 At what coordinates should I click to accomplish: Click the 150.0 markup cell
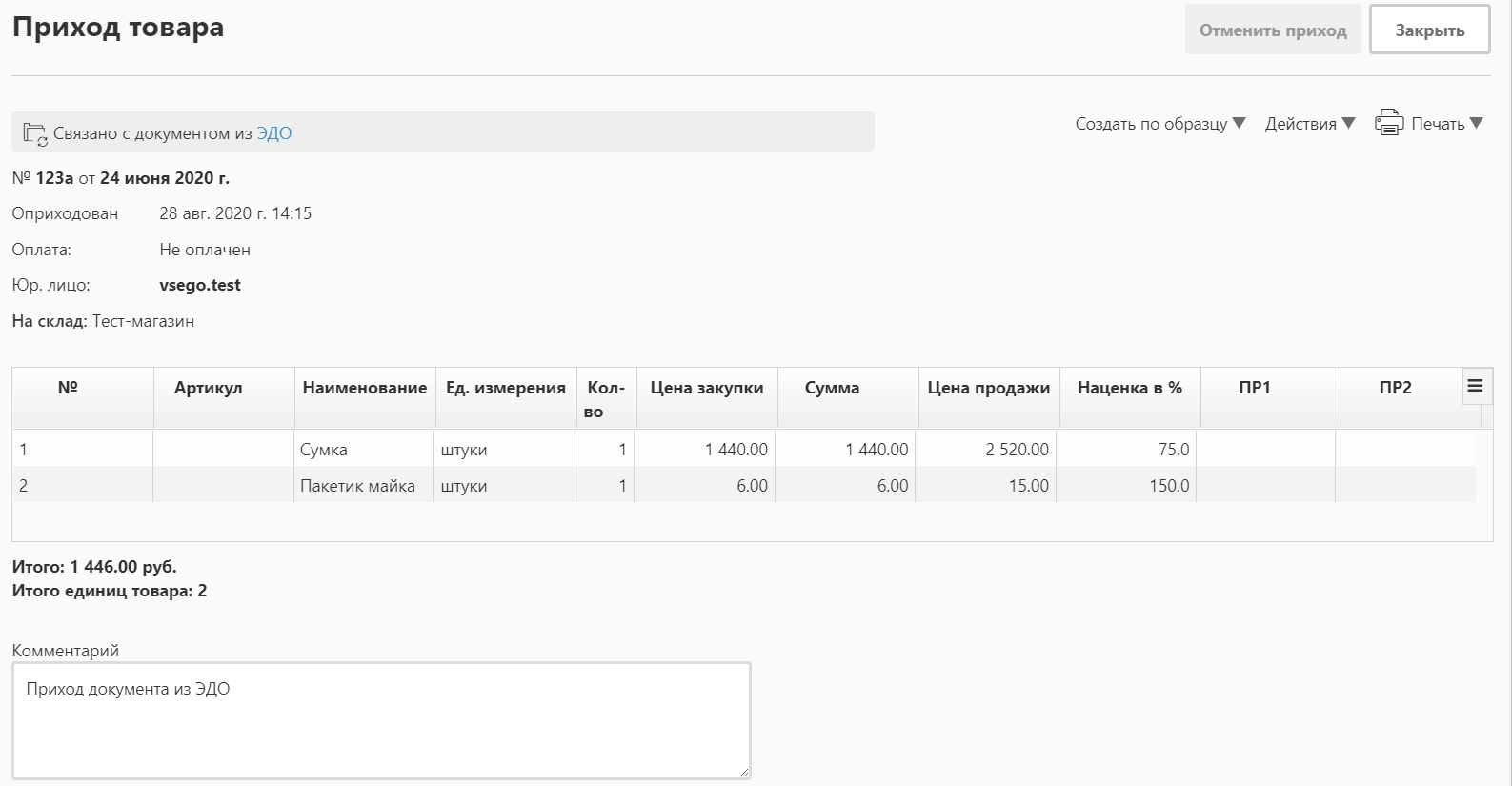[x=1125, y=485]
